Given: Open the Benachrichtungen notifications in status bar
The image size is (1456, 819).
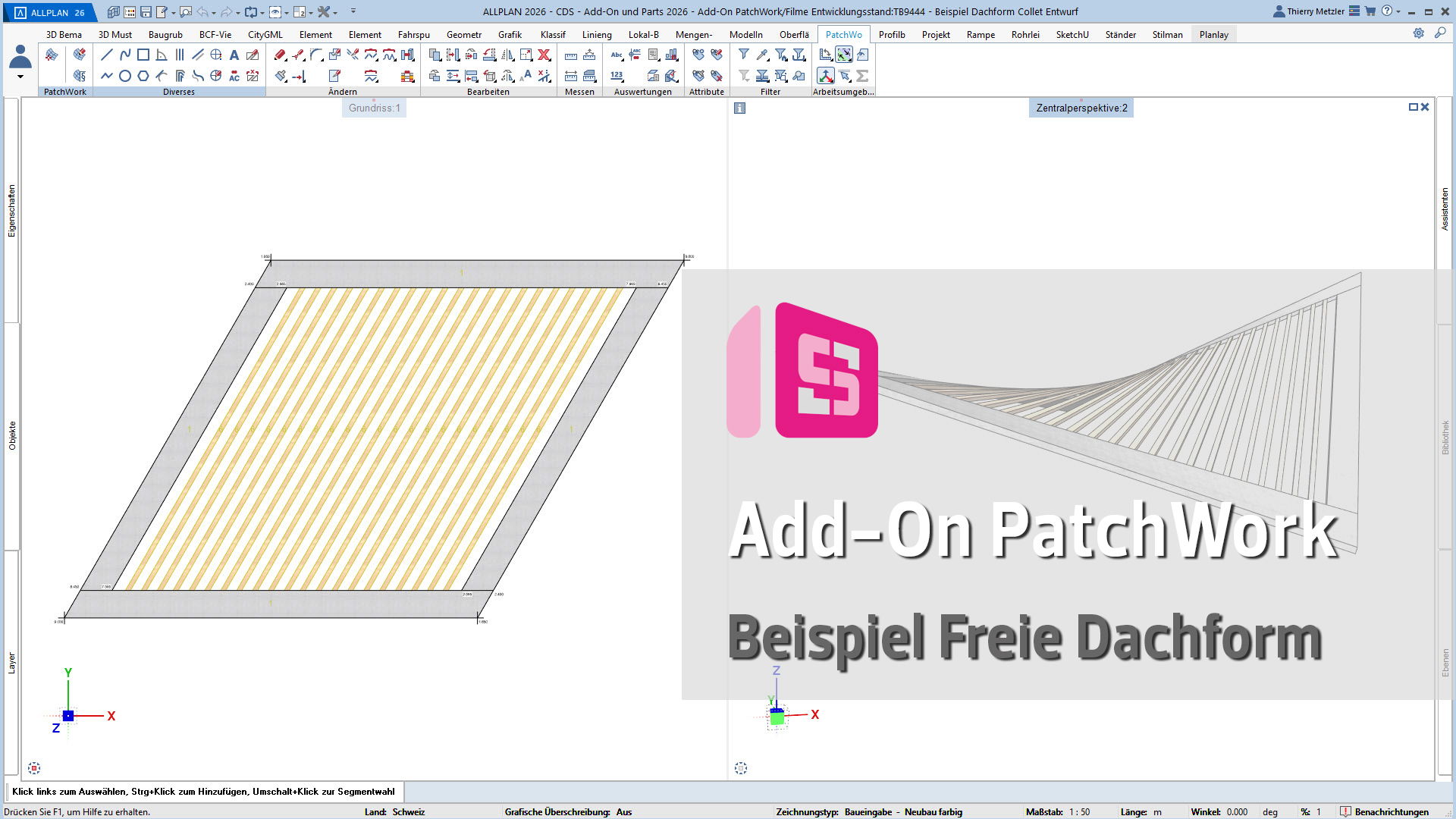Looking at the screenshot, I should pyautogui.click(x=1391, y=811).
